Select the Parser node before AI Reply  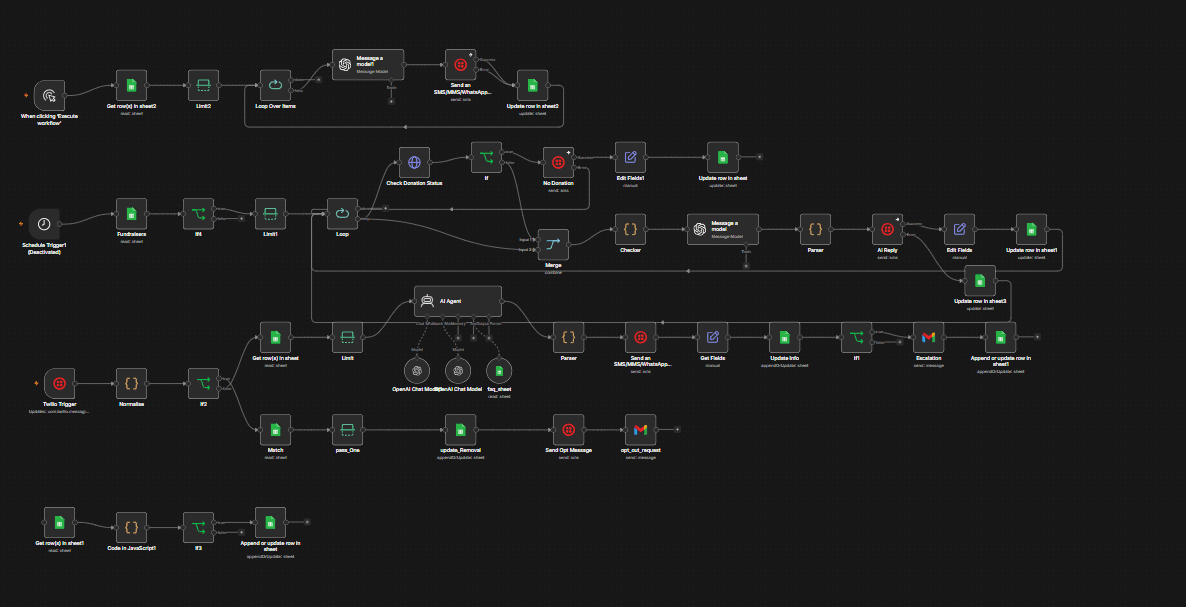815,229
